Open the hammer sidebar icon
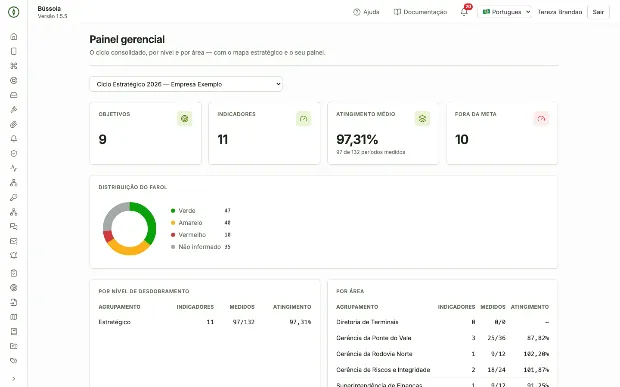The width and height of the screenshot is (620, 387). [13, 109]
